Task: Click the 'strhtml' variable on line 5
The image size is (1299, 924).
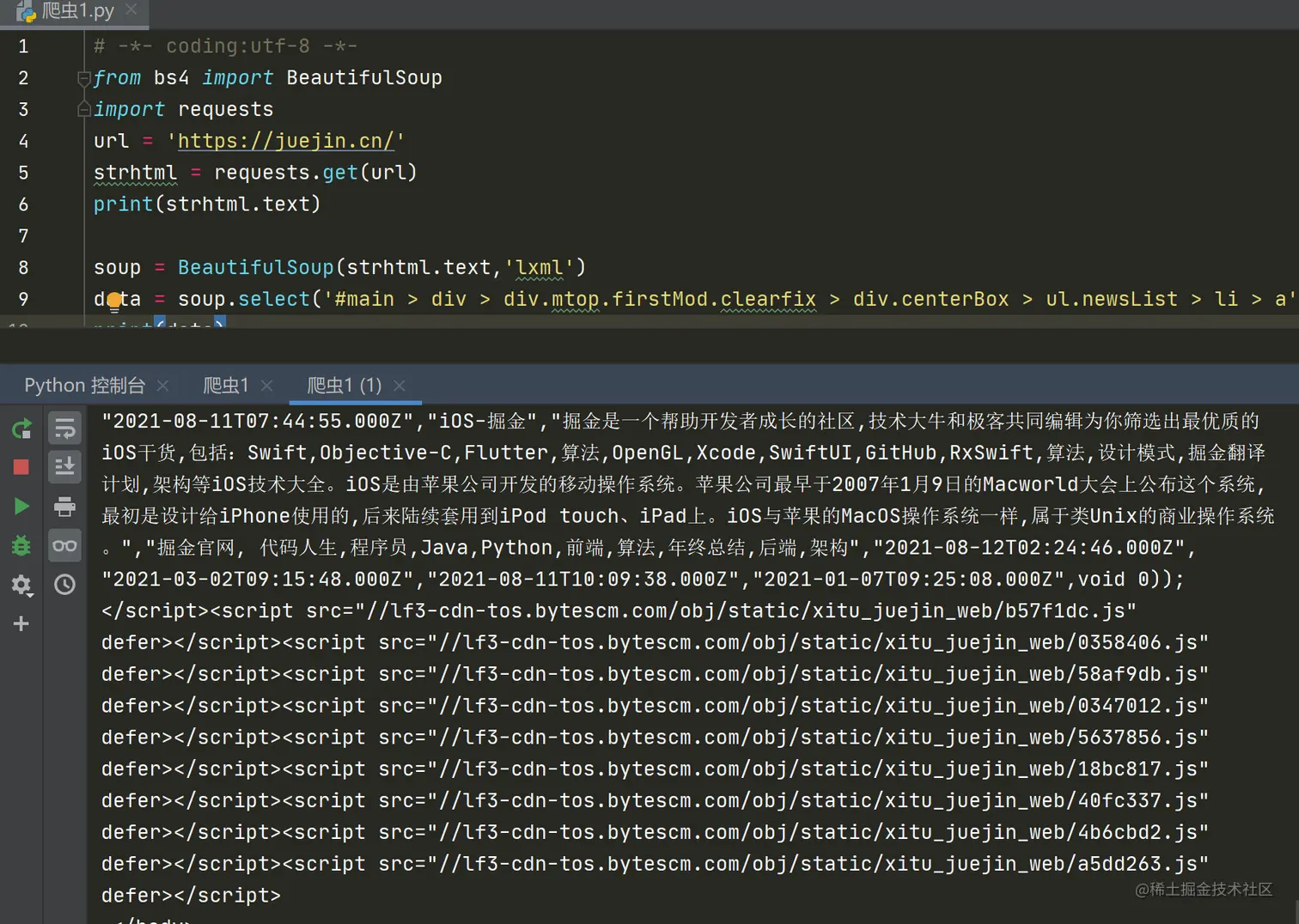Action: point(136,173)
